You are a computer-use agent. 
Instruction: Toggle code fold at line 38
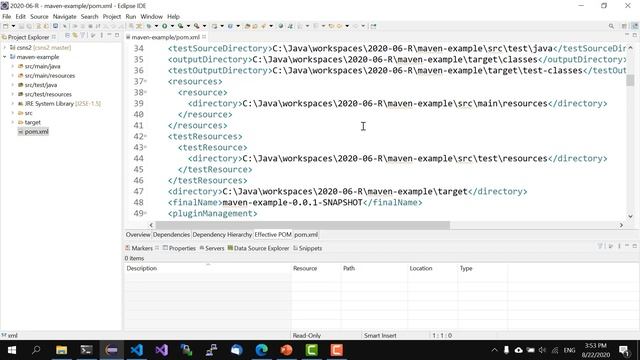[146, 92]
